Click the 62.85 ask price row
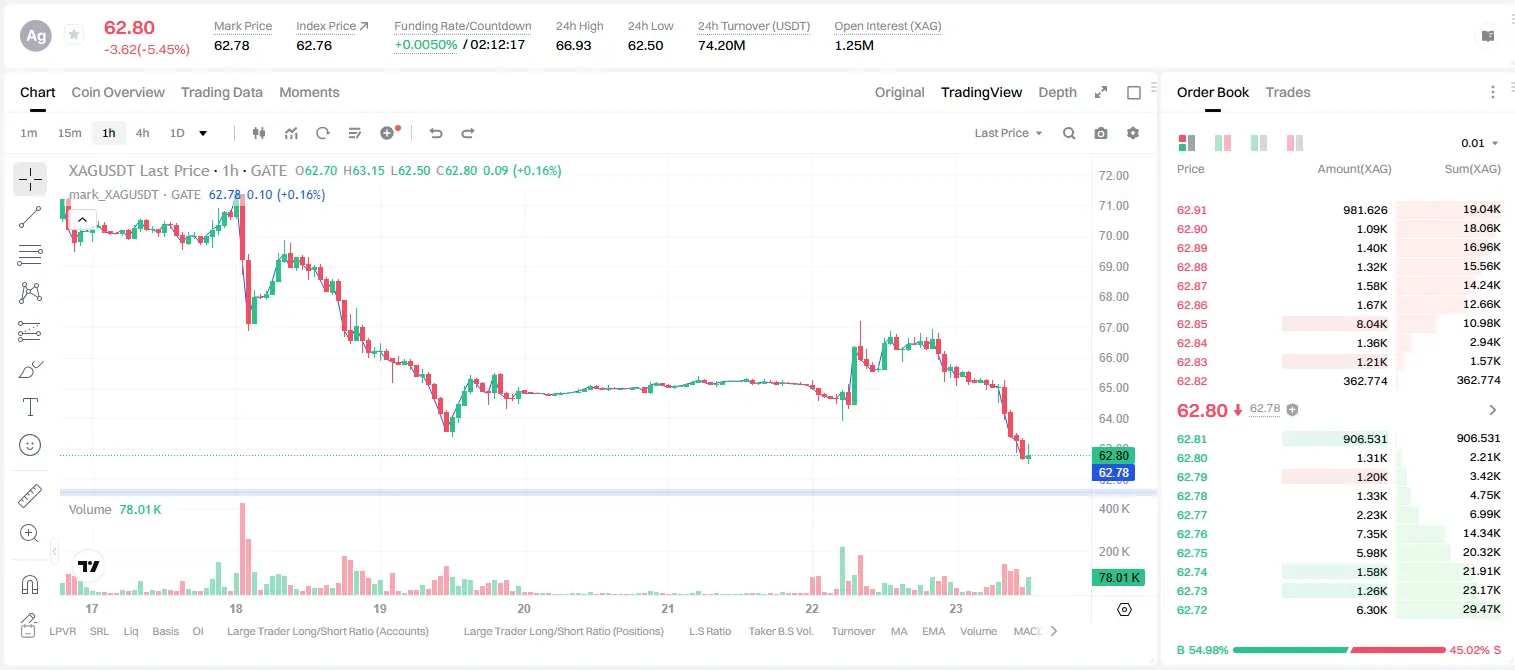Screen dimensions: 1515x670 pos(1338,324)
